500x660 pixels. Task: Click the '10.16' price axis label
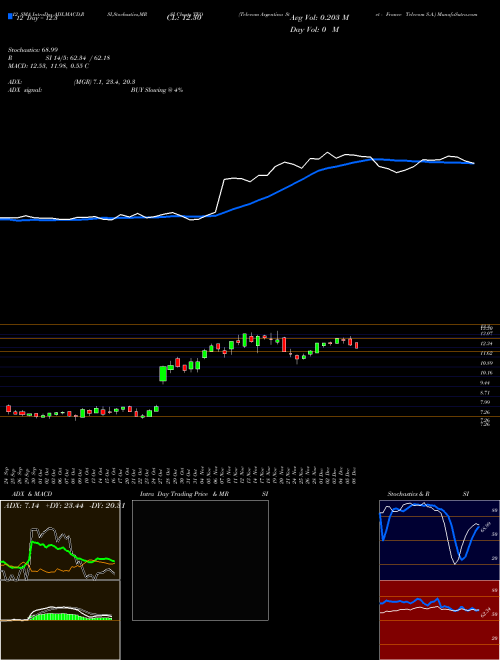click(487, 373)
